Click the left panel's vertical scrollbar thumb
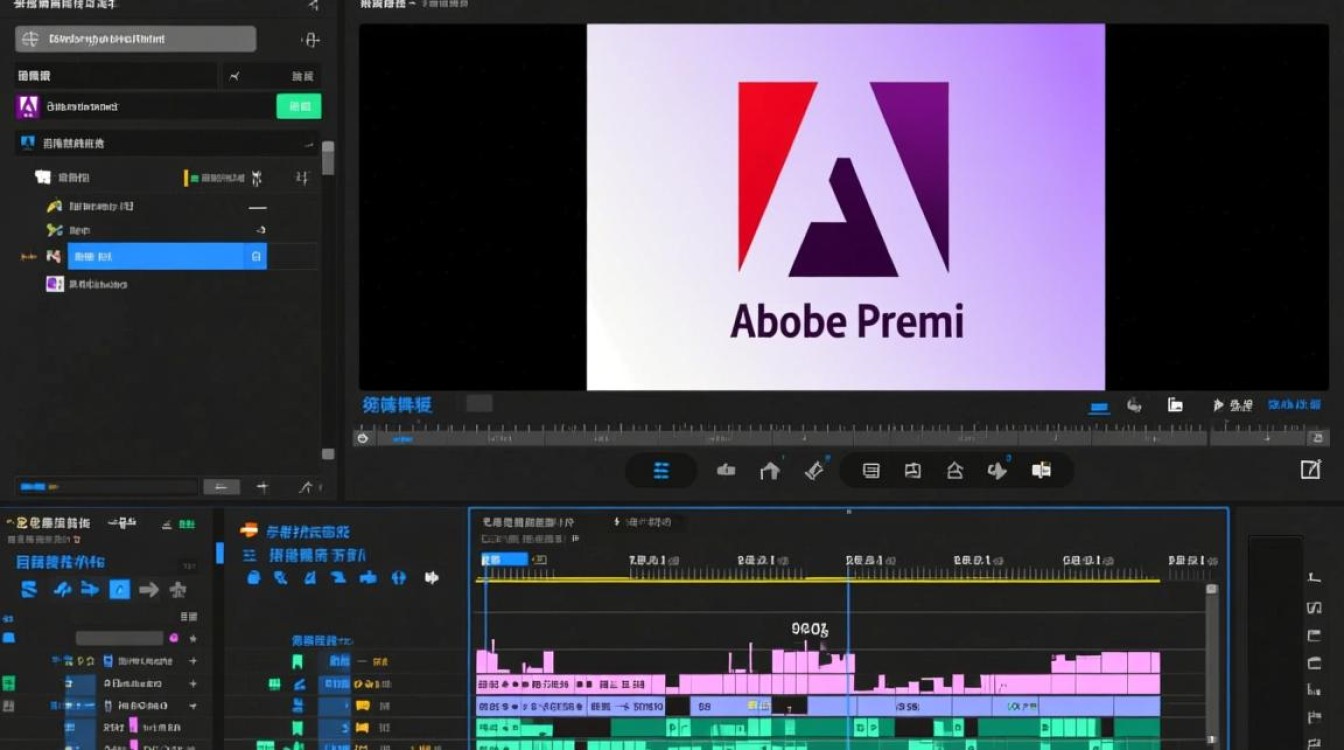This screenshot has height=750, width=1344. click(x=328, y=158)
